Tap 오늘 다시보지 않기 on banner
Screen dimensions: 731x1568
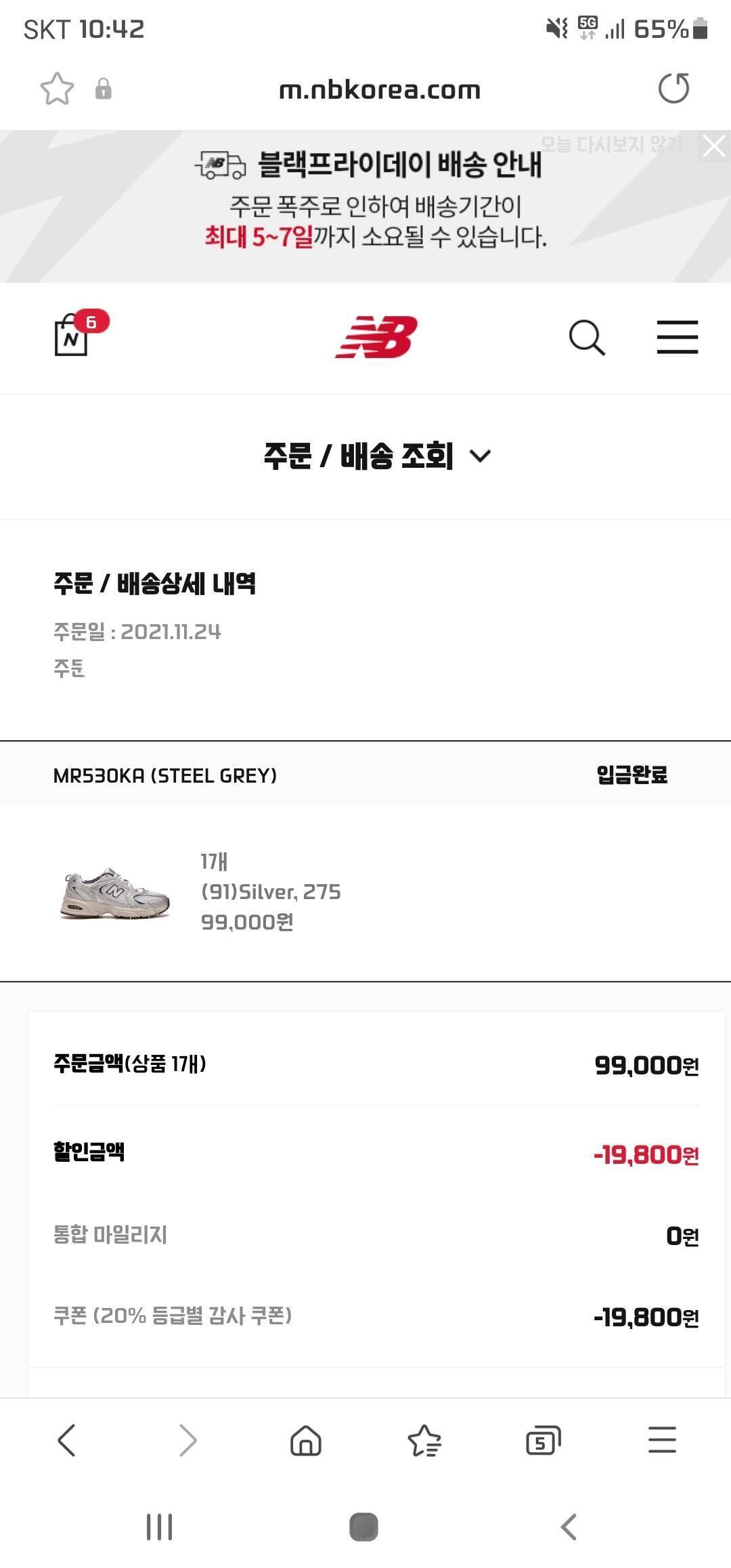(611, 144)
